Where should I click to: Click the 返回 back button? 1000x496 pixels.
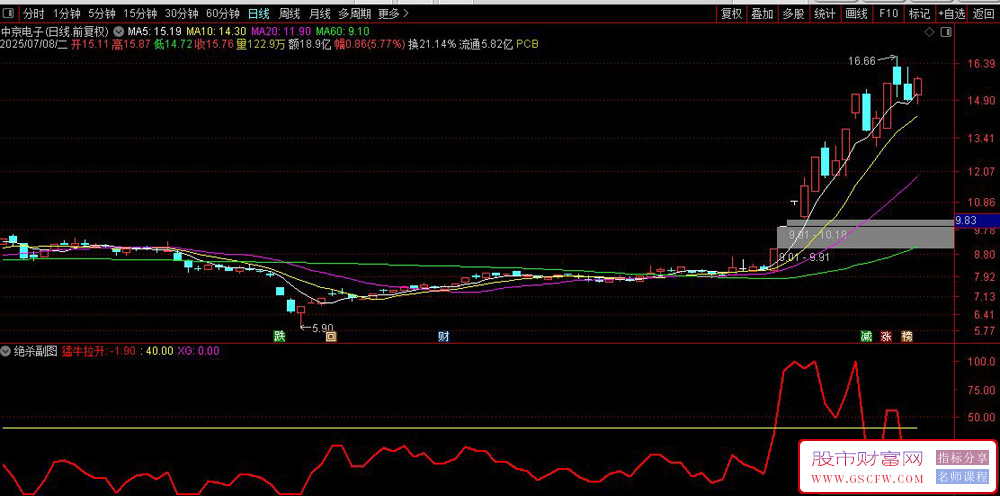[983, 13]
